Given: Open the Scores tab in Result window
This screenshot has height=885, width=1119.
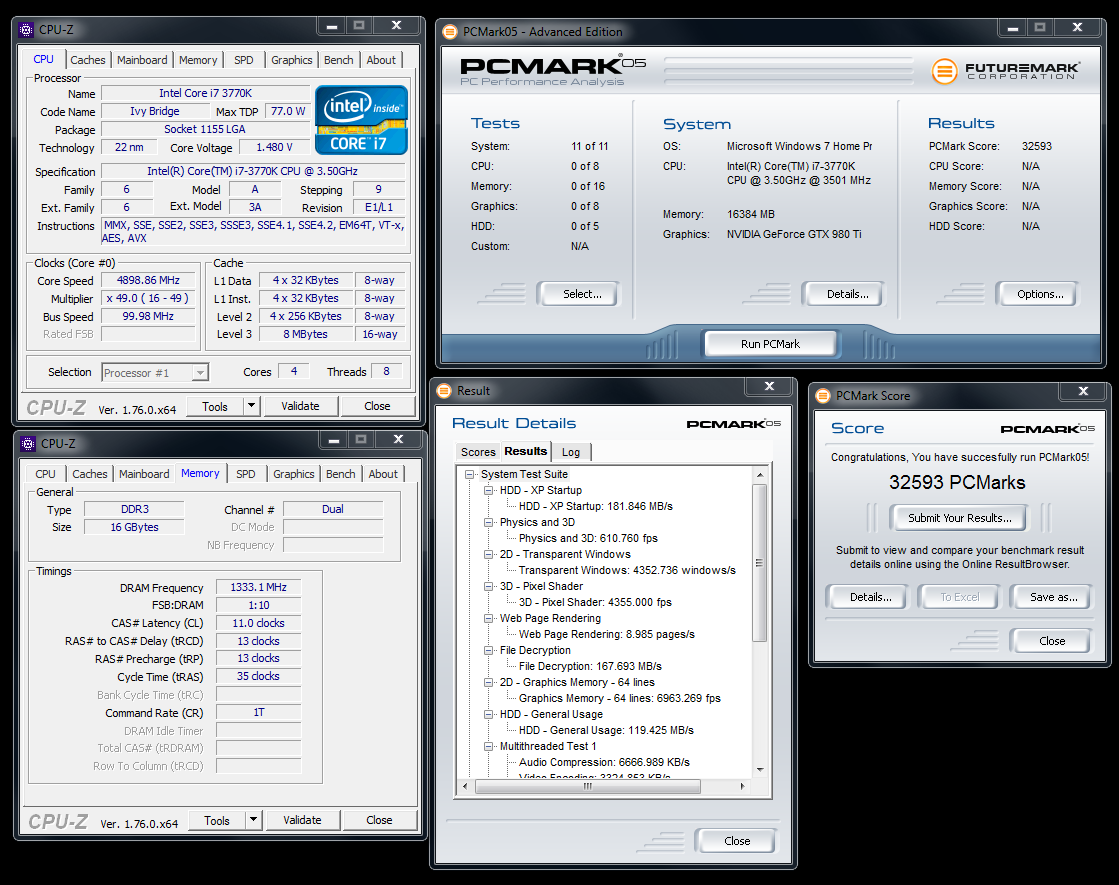Looking at the screenshot, I should pyautogui.click(x=478, y=452).
